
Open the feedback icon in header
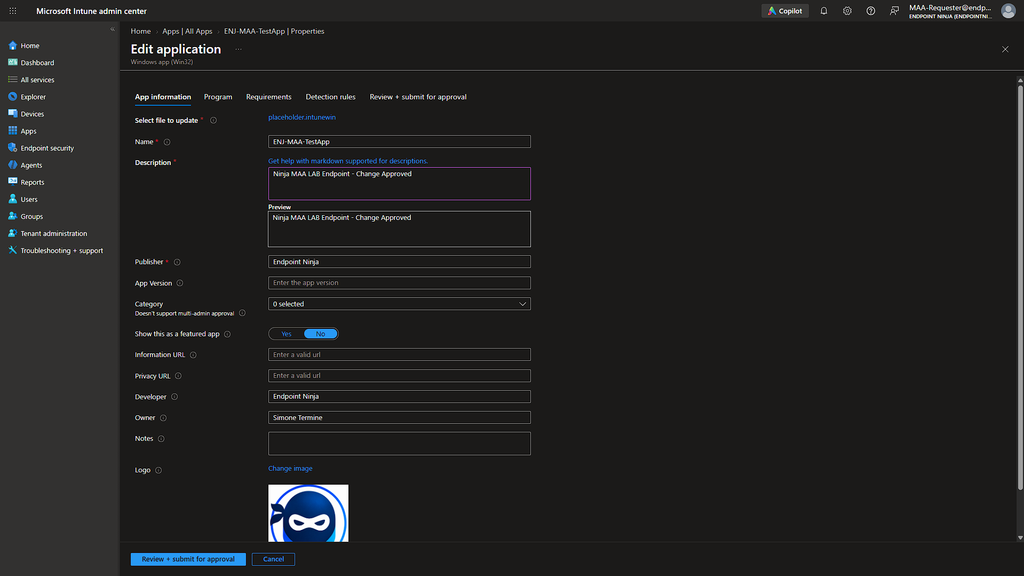pyautogui.click(x=894, y=11)
